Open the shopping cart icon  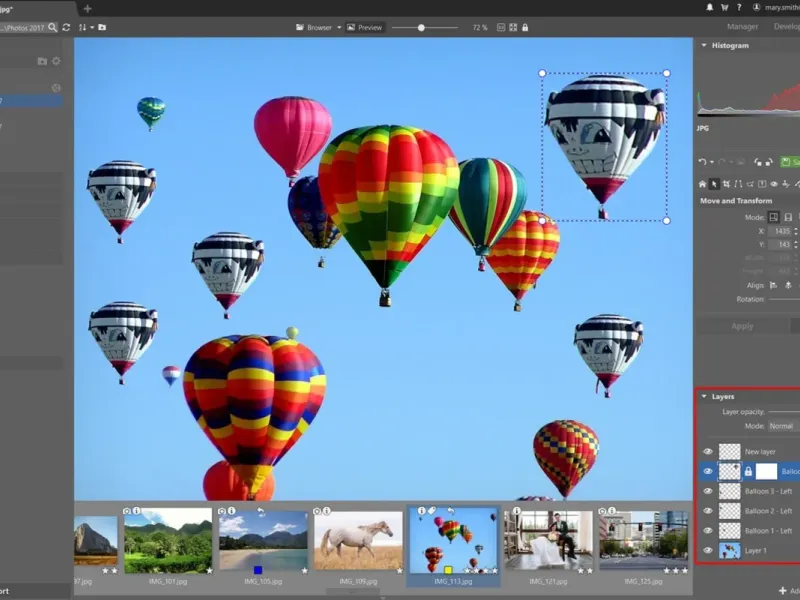pyautogui.click(x=725, y=7)
